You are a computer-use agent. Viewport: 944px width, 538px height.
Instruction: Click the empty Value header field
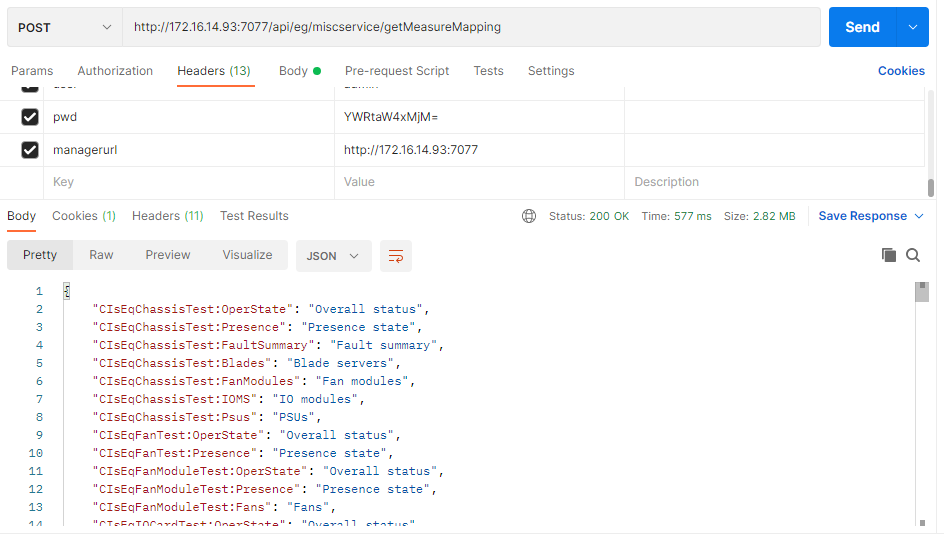click(479, 182)
